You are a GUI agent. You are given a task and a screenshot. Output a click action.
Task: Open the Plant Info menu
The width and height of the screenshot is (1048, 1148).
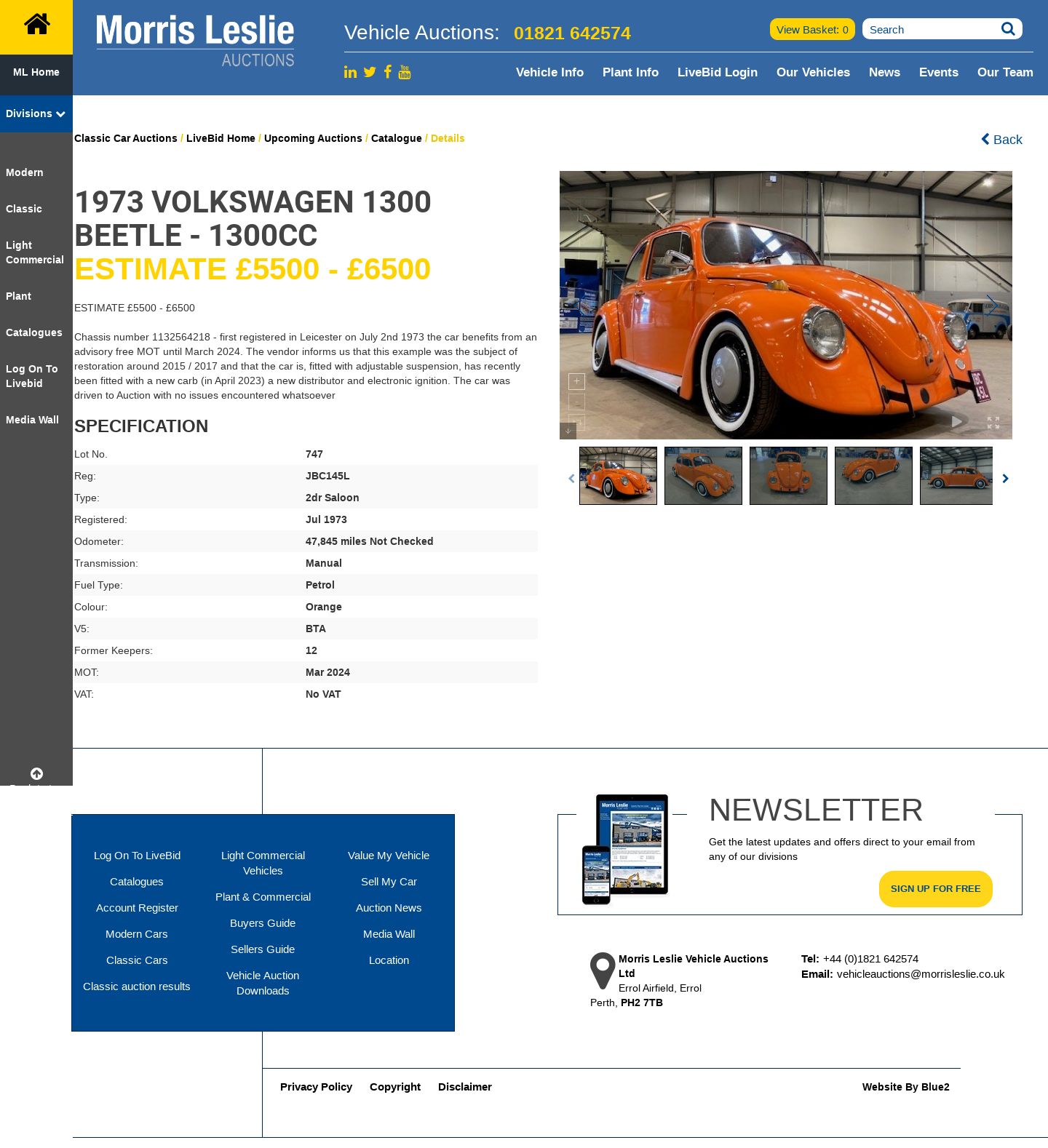(x=630, y=72)
